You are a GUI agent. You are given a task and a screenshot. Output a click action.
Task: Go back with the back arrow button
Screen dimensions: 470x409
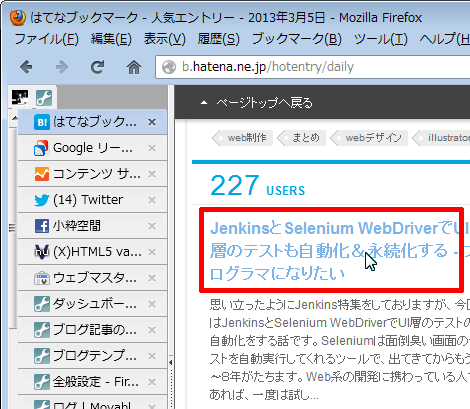click(x=26, y=67)
